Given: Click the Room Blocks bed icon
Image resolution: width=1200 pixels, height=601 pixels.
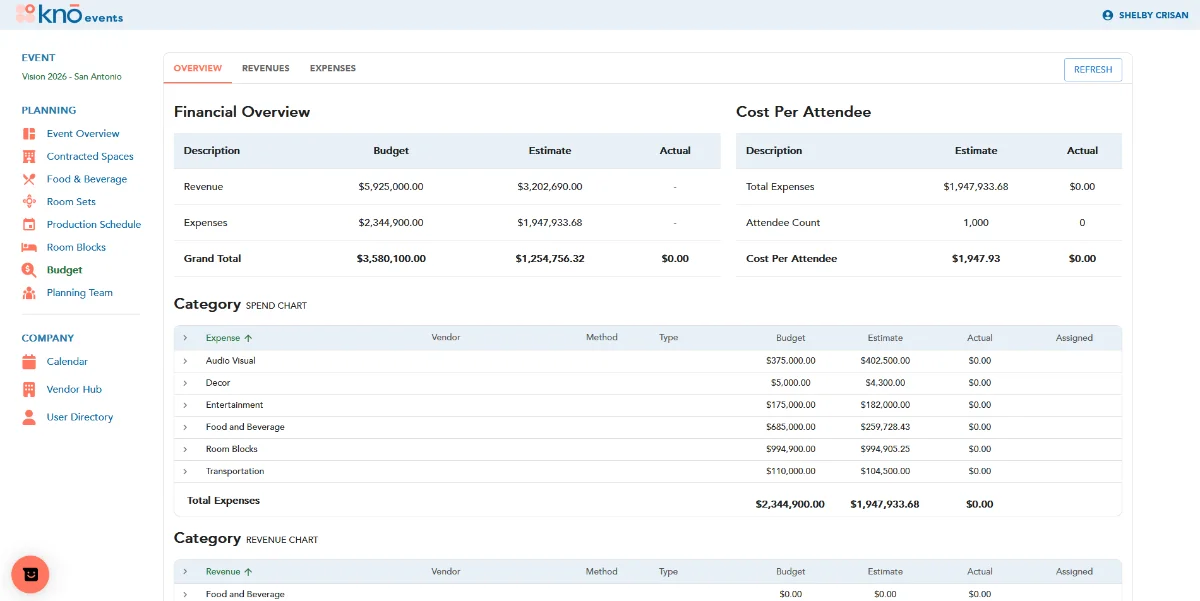Looking at the screenshot, I should point(29,247).
